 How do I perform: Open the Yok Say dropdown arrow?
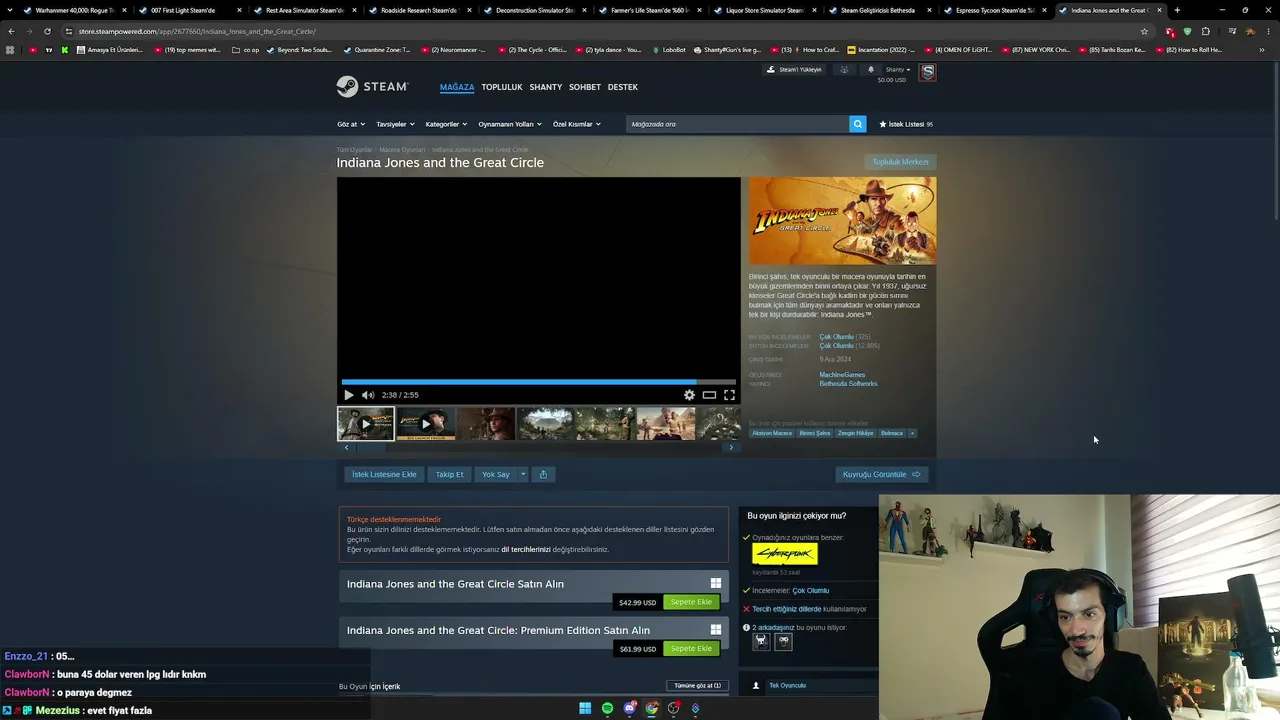pyautogui.click(x=522, y=474)
